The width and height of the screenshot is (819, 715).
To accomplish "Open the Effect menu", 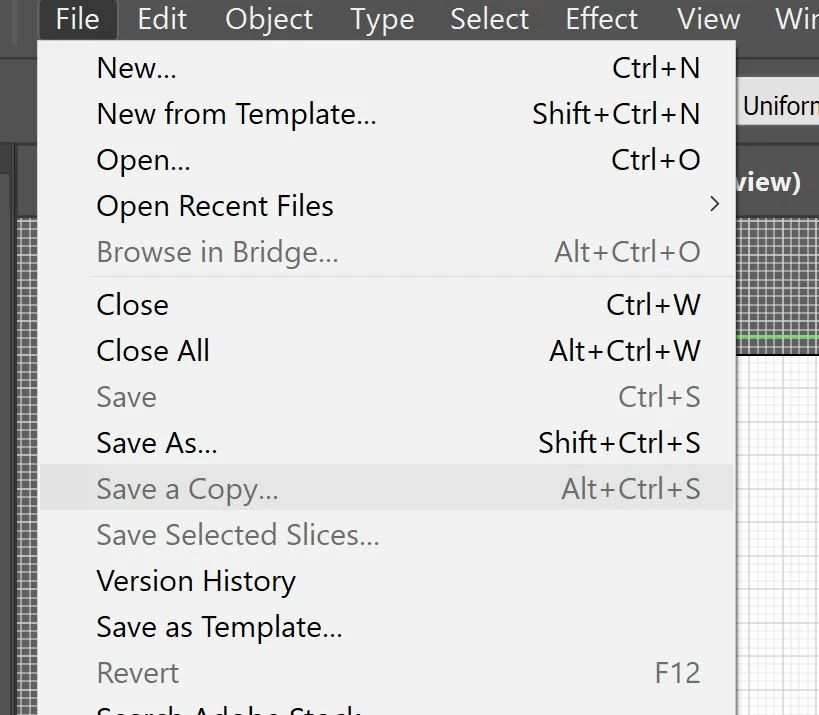I will [x=602, y=19].
